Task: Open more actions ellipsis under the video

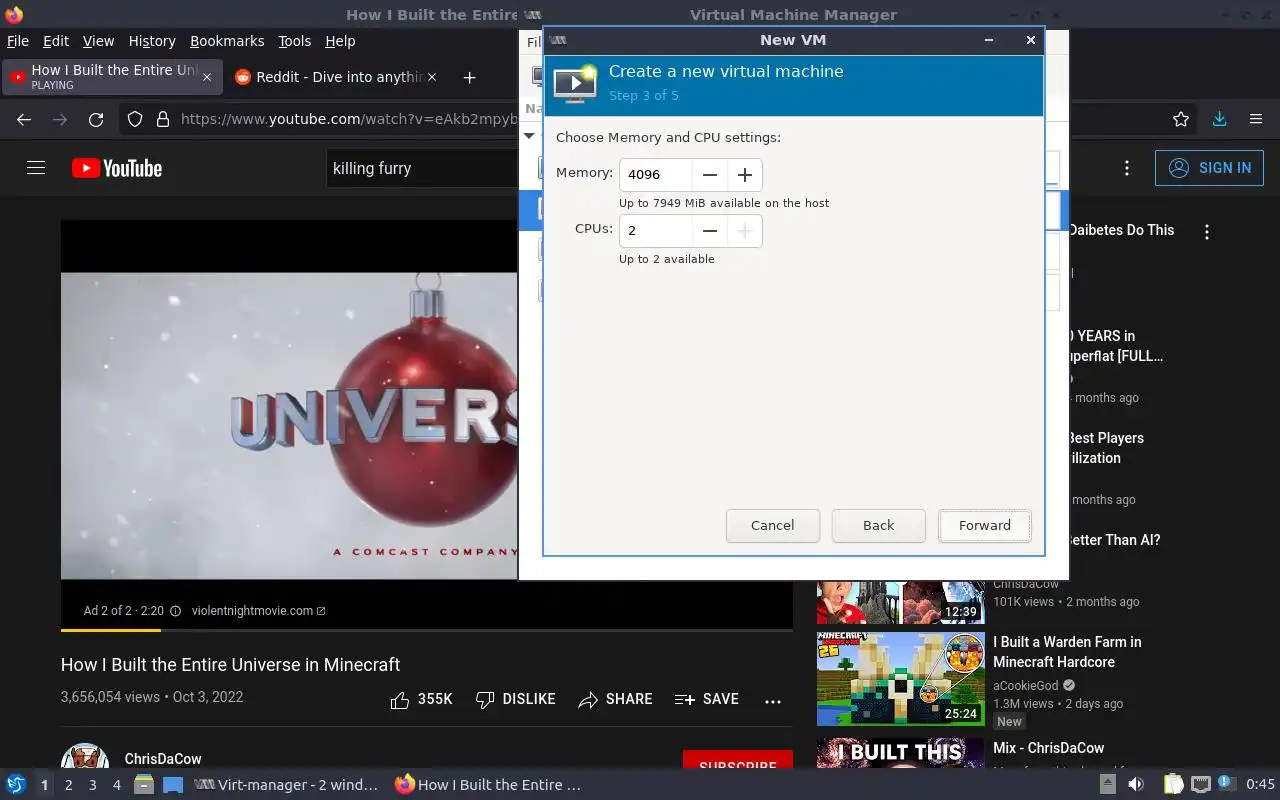Action: 773,701
